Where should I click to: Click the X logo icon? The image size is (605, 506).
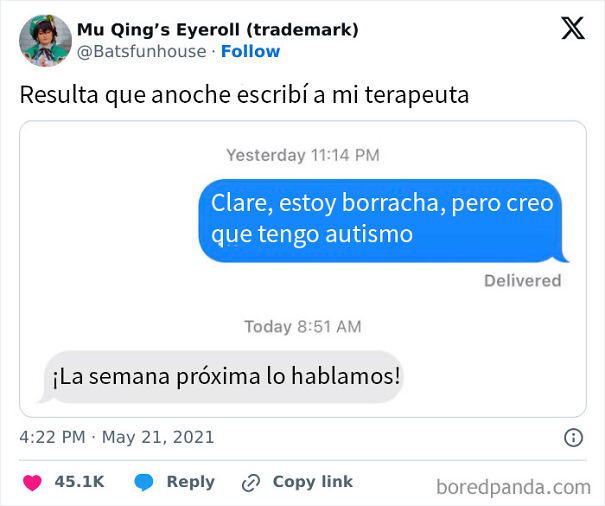point(573,28)
